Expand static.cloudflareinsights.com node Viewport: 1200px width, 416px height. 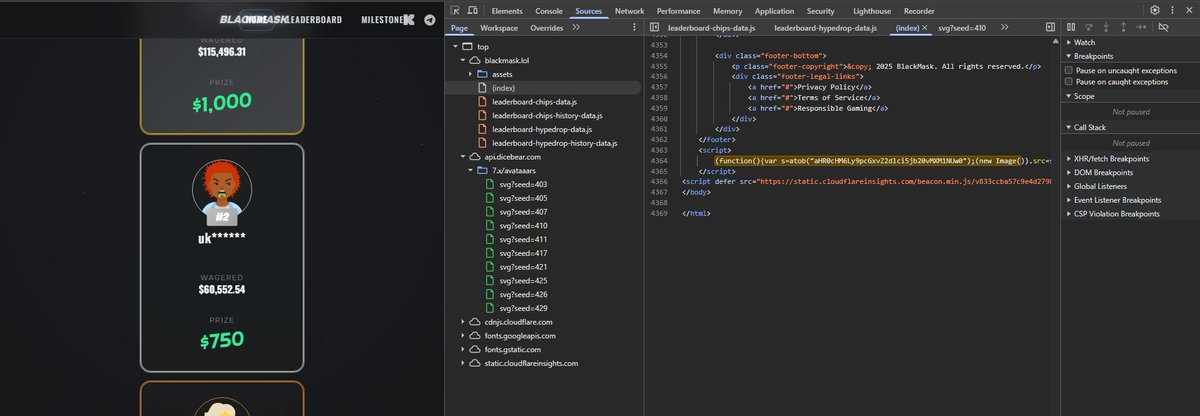click(462, 363)
